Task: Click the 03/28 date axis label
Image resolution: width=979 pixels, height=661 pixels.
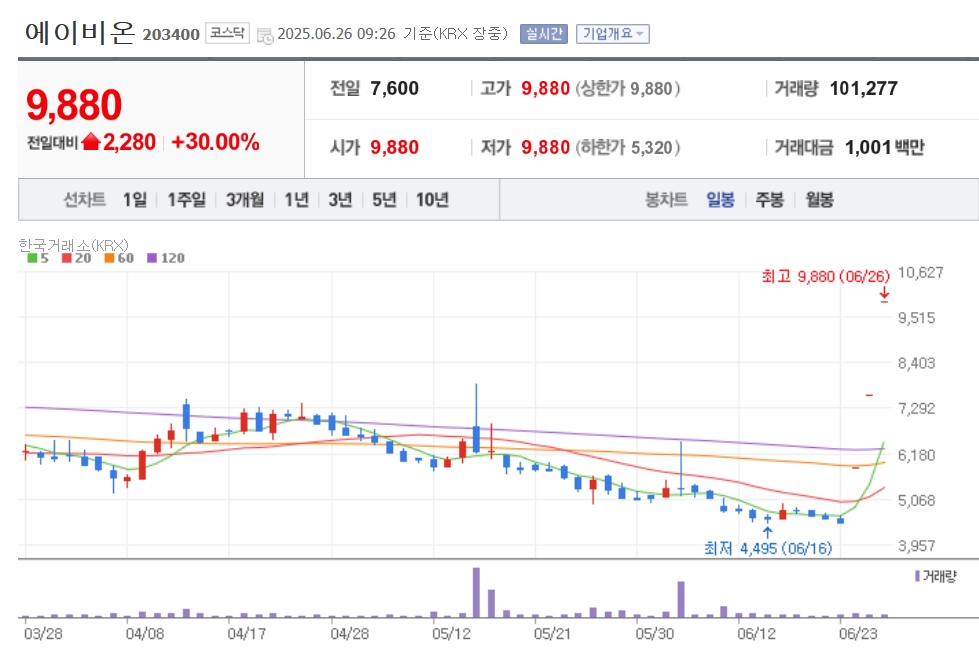Action: coord(43,634)
